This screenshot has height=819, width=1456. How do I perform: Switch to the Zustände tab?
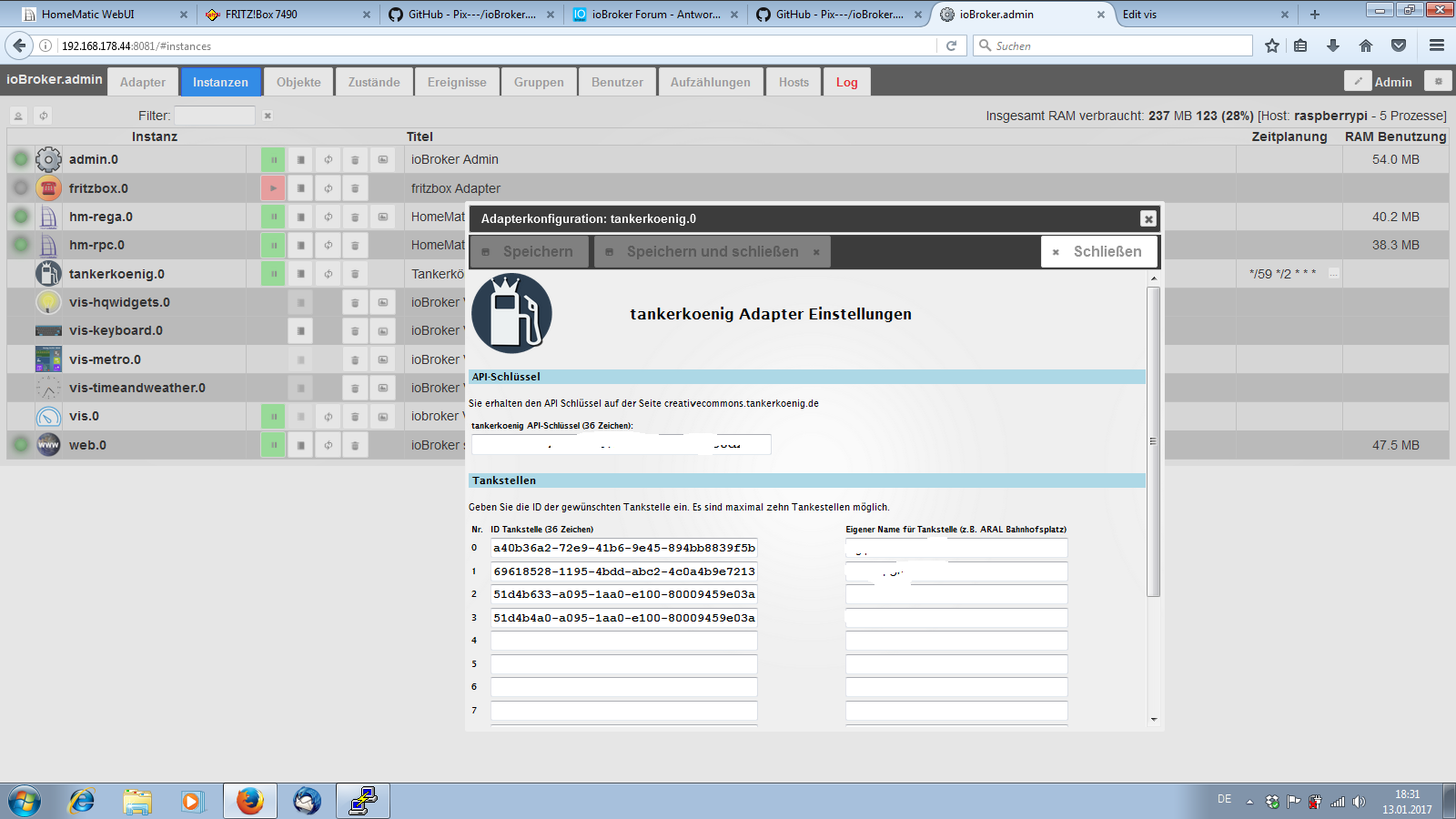pyautogui.click(x=374, y=82)
